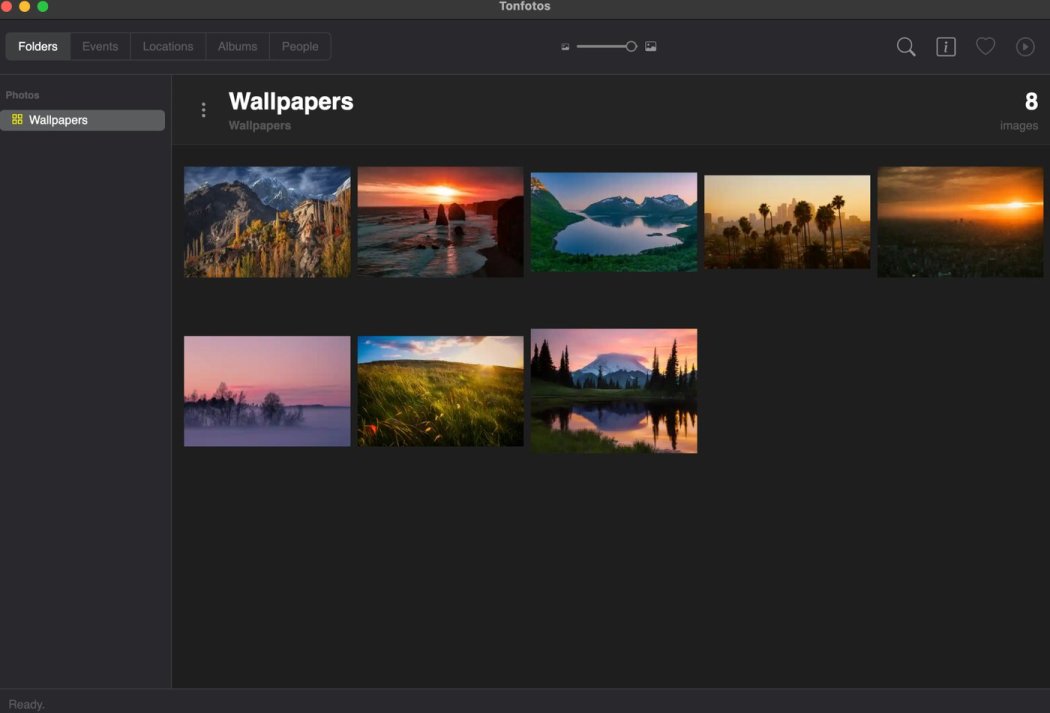Open palm trees city skyline thumbnail

[x=788, y=222]
